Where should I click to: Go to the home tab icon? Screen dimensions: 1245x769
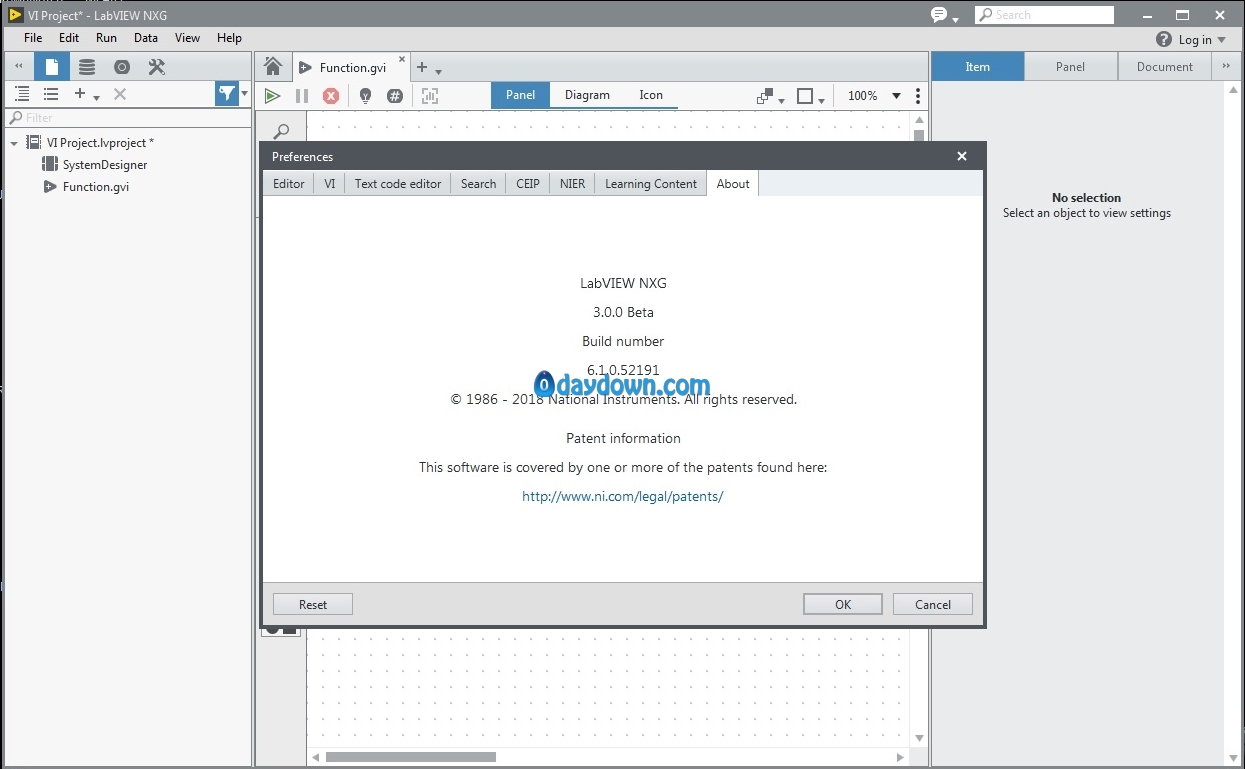click(272, 67)
